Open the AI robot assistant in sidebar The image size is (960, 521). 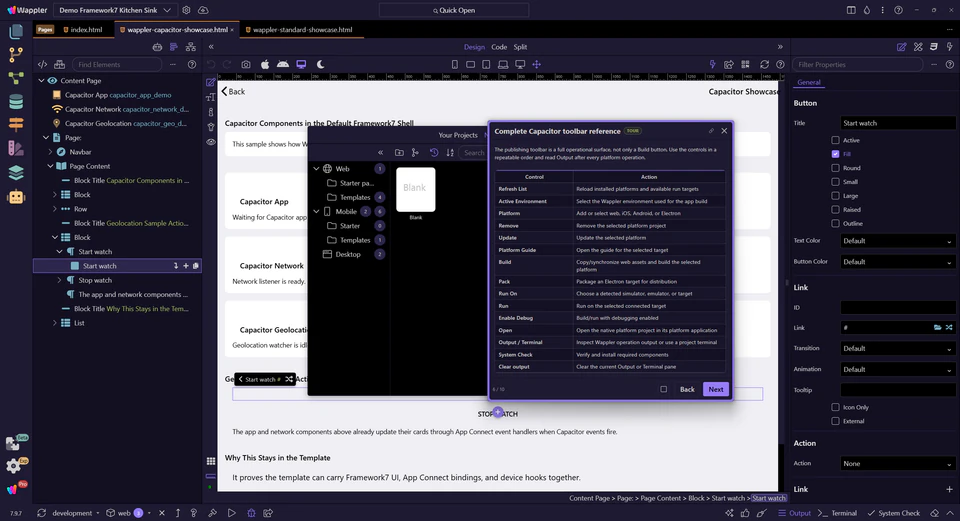click(x=16, y=197)
